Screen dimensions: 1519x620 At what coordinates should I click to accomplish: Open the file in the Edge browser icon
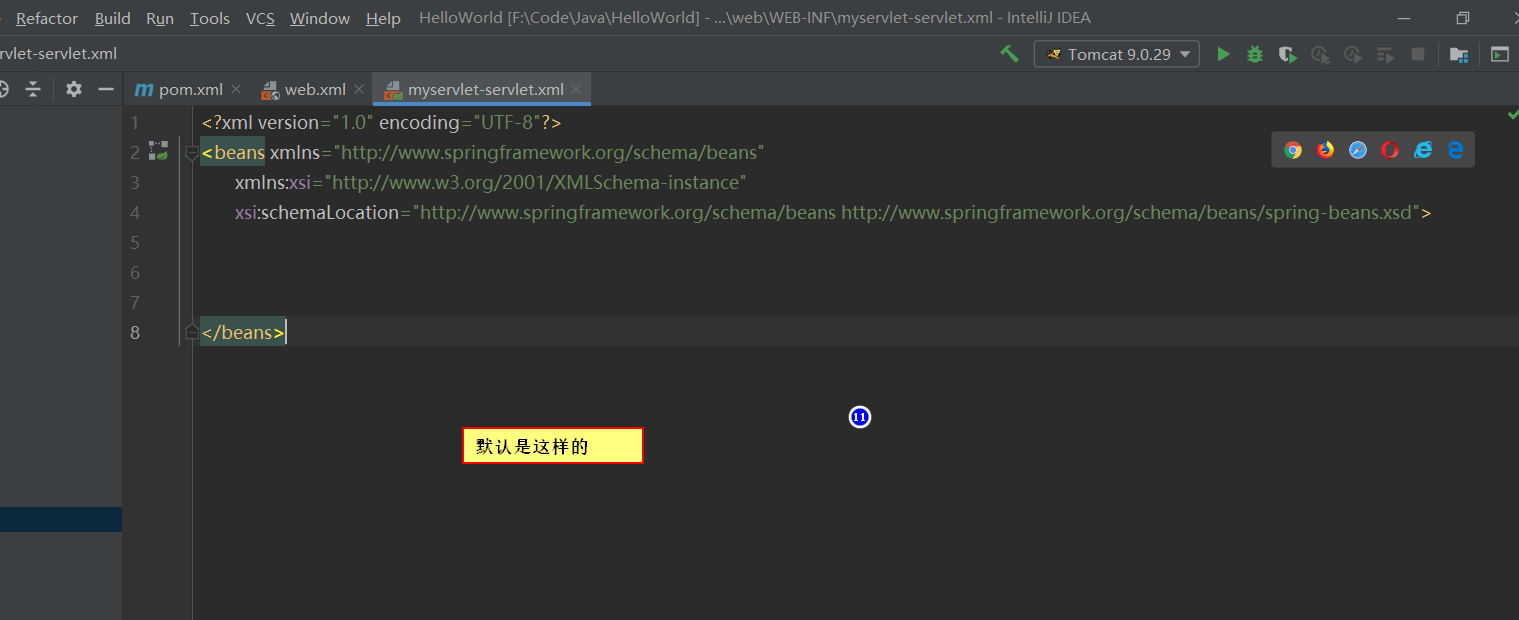pos(1455,149)
